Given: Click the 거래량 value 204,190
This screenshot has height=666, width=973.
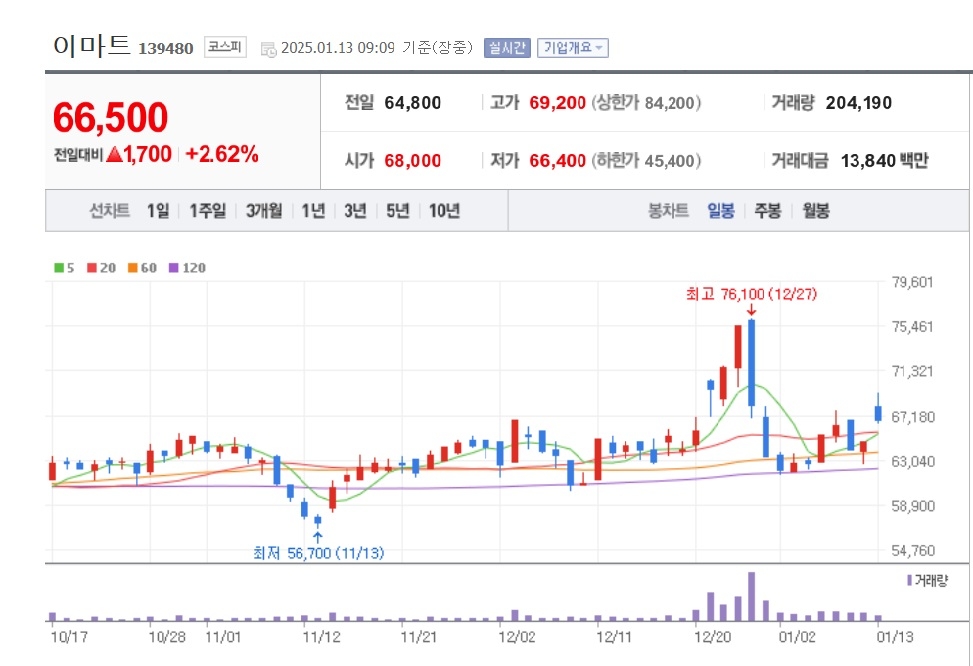Looking at the screenshot, I should [859, 103].
